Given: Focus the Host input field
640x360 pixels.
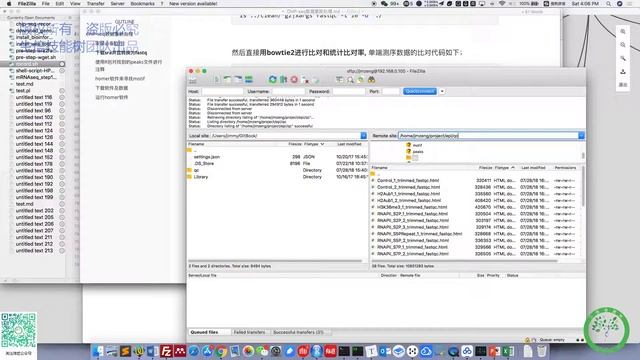Looking at the screenshot, I should point(222,91).
